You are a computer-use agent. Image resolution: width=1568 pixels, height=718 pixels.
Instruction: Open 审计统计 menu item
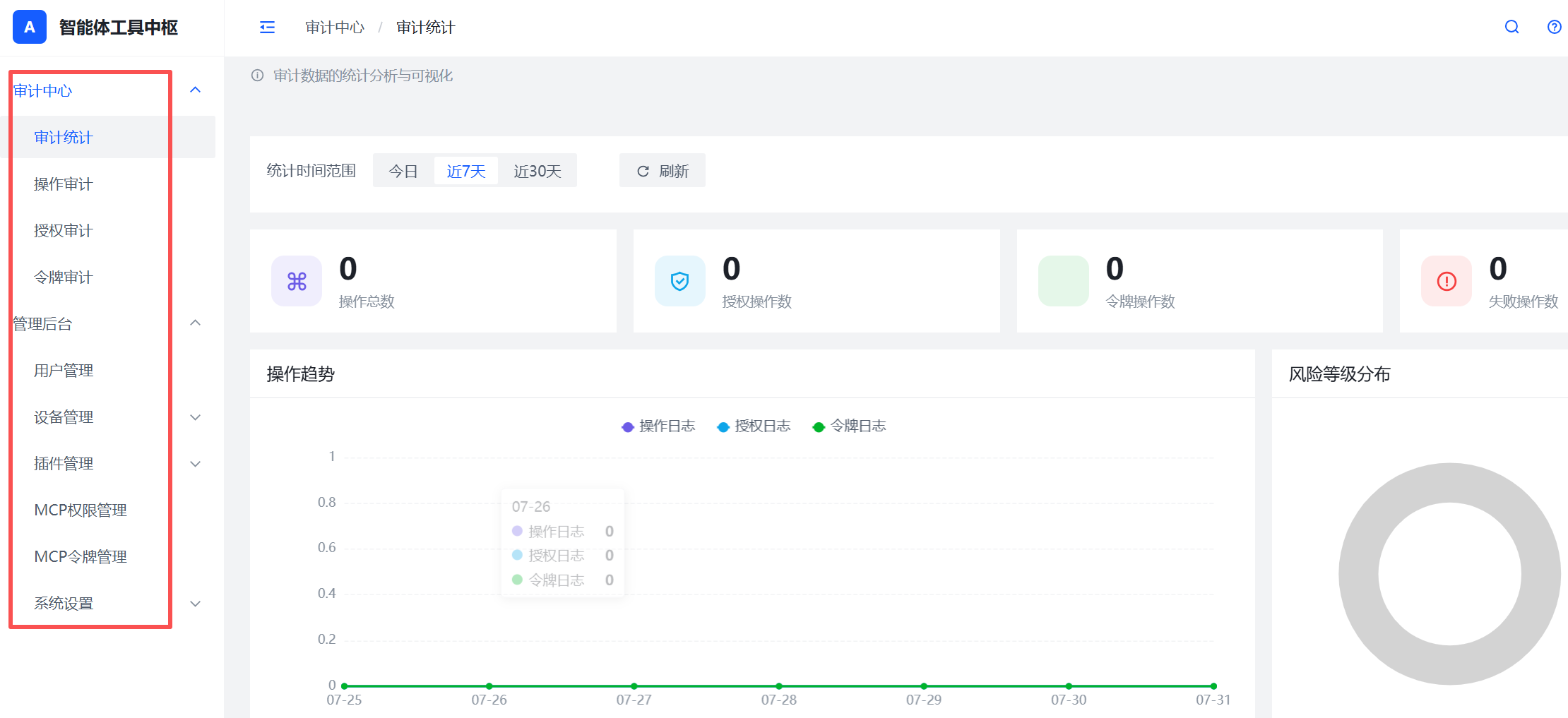107,137
